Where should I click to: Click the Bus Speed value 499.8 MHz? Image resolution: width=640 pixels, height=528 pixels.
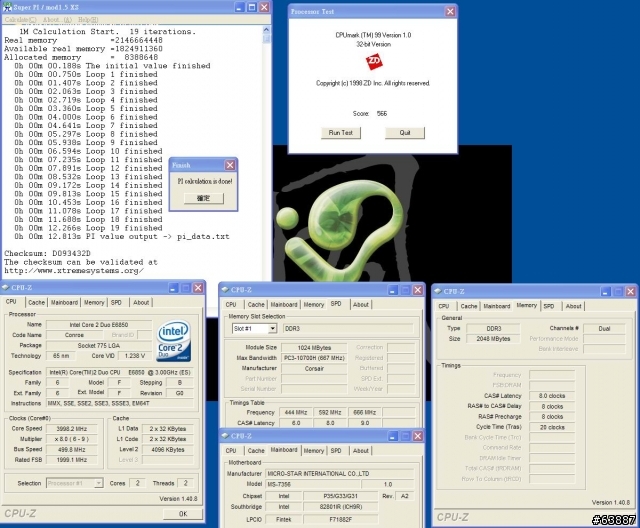coord(72,449)
